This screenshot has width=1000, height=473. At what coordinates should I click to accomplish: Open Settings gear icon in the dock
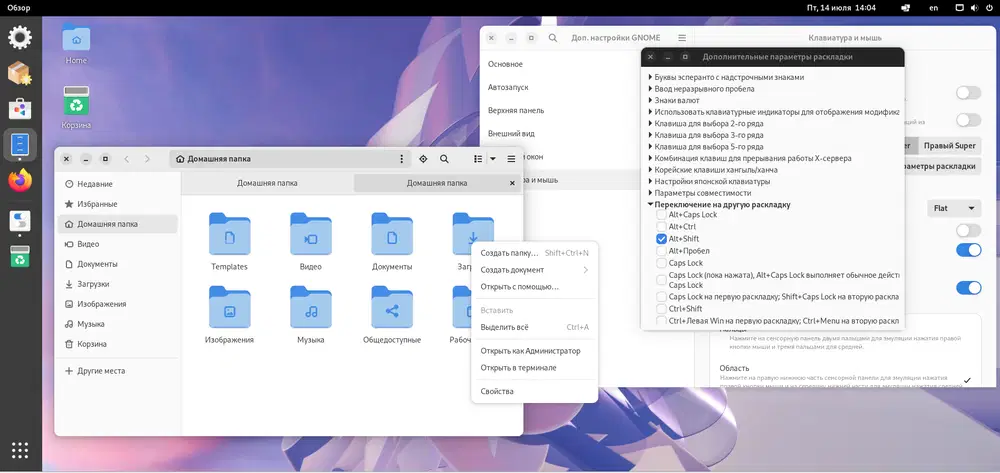(20, 38)
